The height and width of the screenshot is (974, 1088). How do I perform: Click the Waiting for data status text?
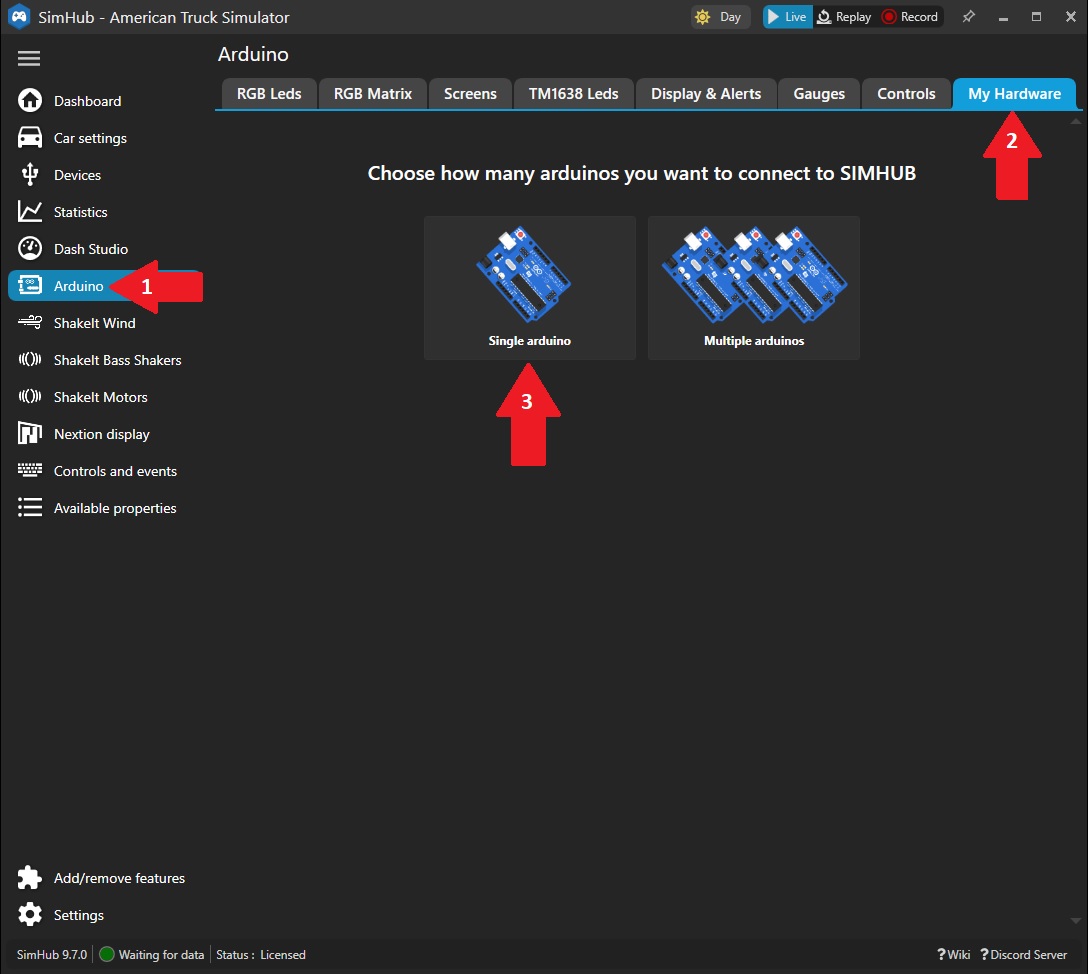161,955
